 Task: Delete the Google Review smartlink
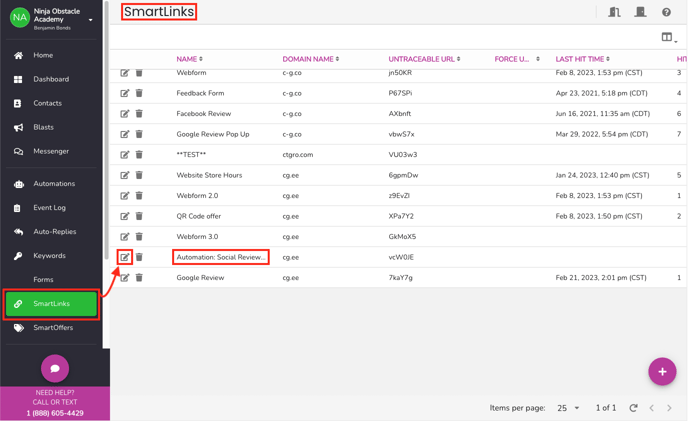pos(139,278)
